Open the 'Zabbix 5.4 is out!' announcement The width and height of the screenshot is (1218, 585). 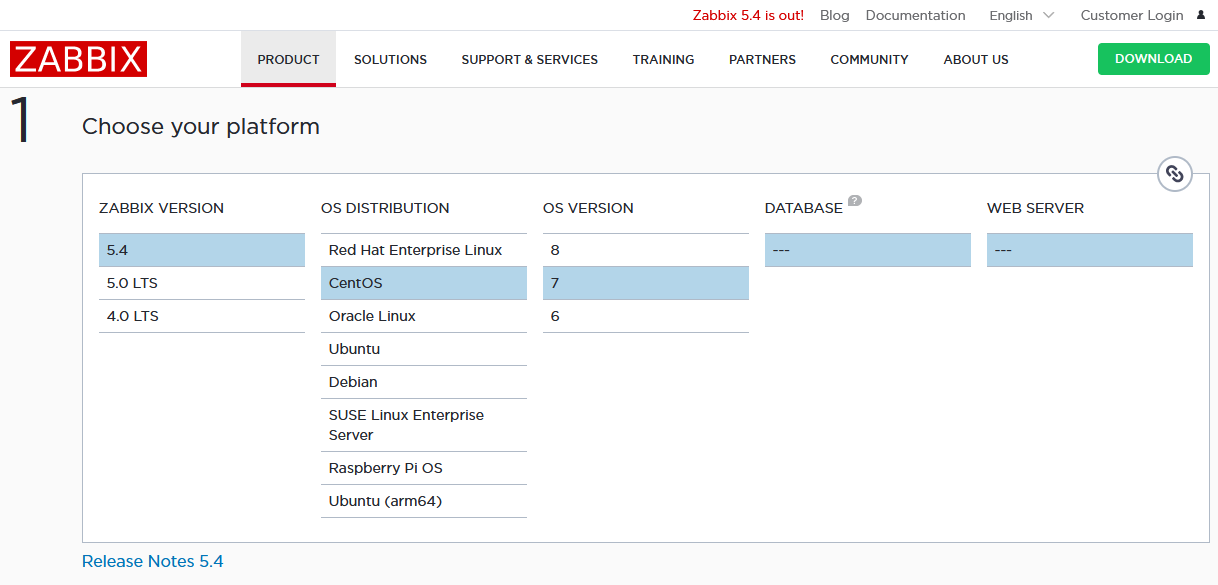point(748,15)
